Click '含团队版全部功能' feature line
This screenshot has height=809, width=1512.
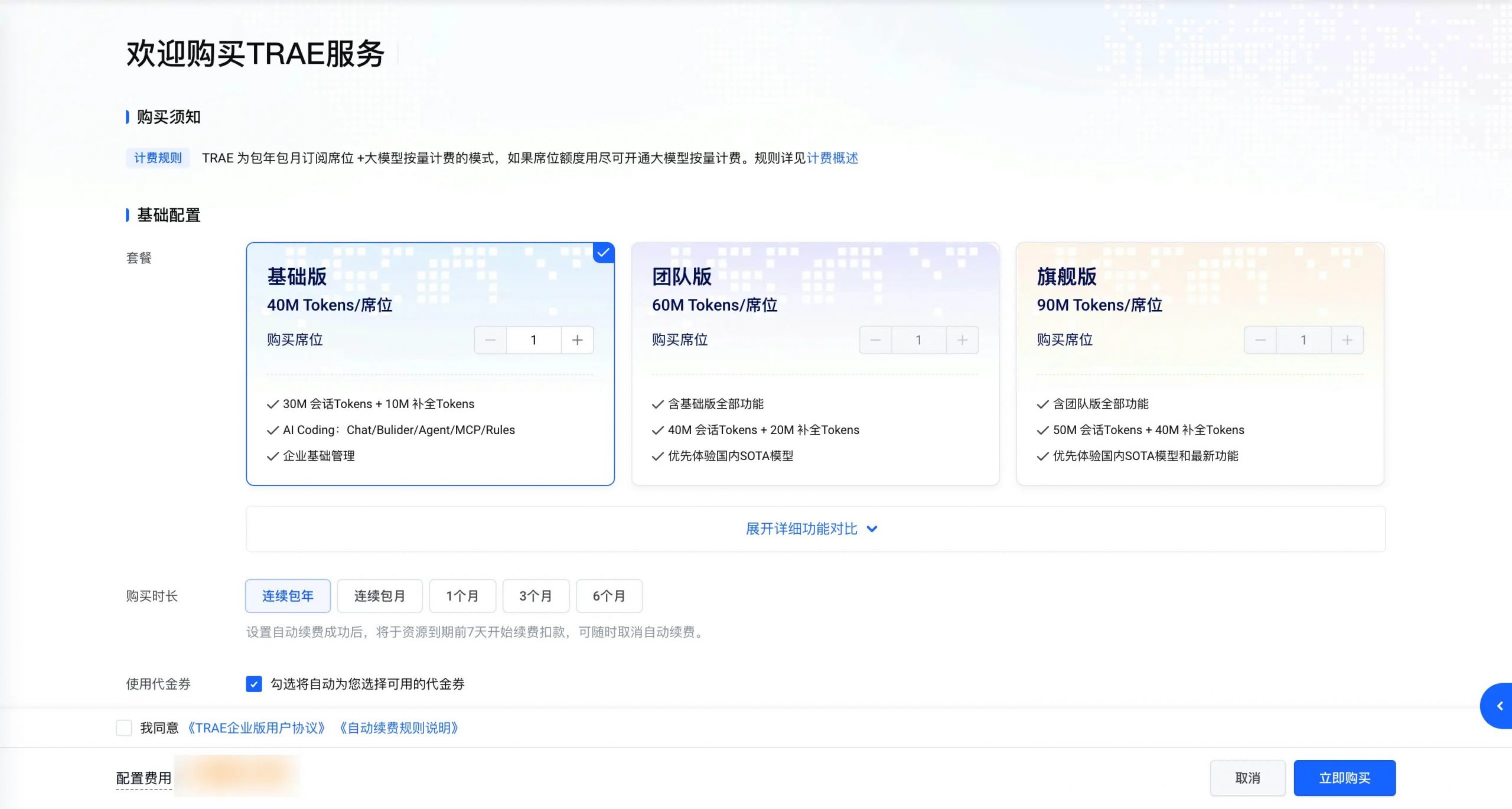[1101, 404]
